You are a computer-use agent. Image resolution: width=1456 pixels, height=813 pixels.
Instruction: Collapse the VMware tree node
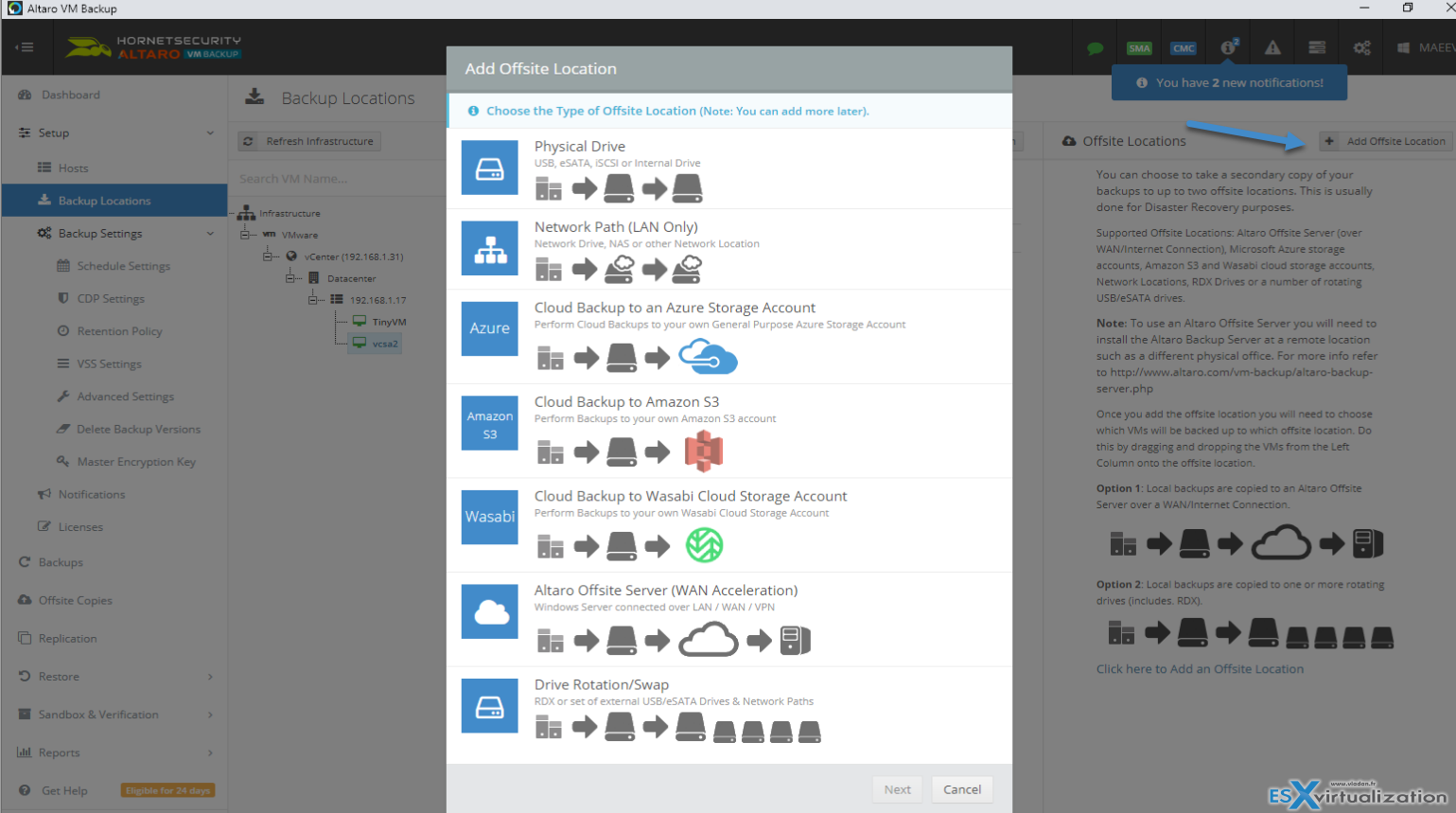click(245, 235)
